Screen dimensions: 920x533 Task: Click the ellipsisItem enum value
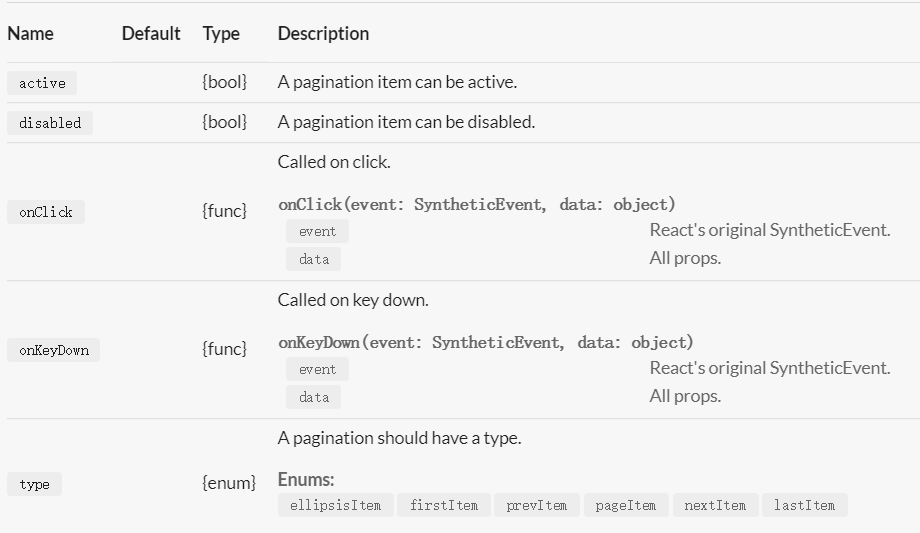(x=336, y=505)
